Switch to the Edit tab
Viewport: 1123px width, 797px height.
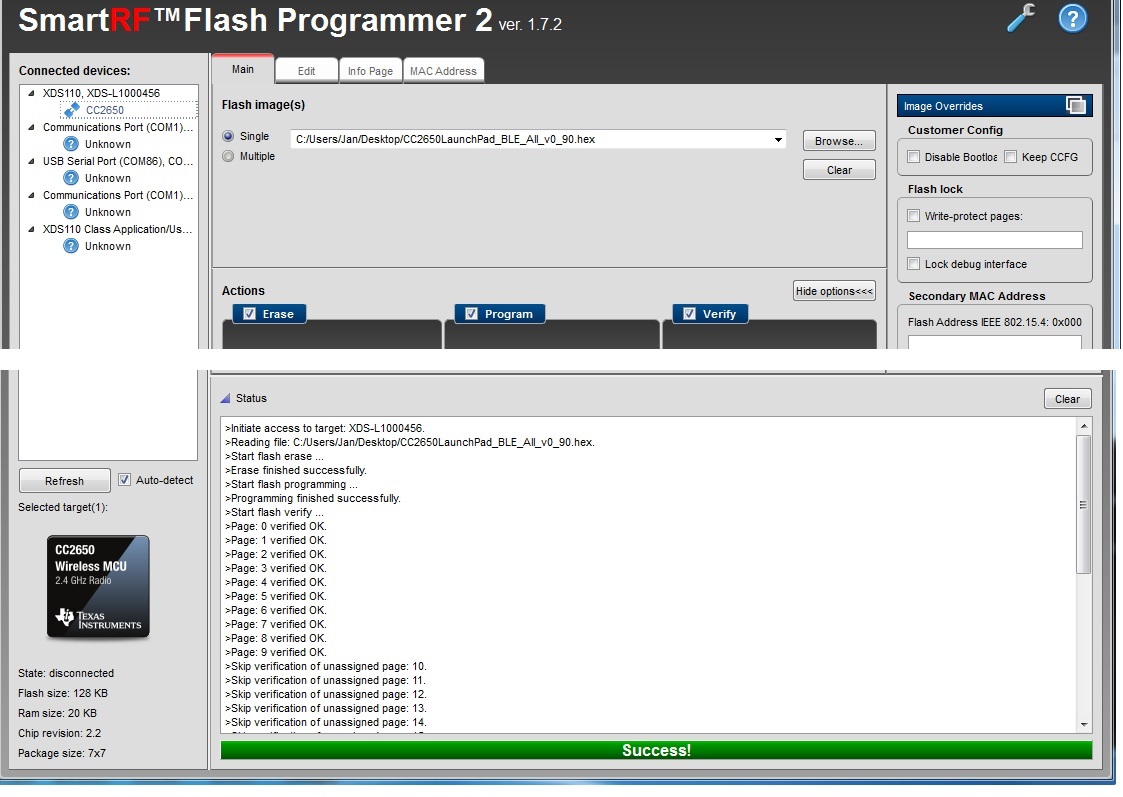click(307, 71)
